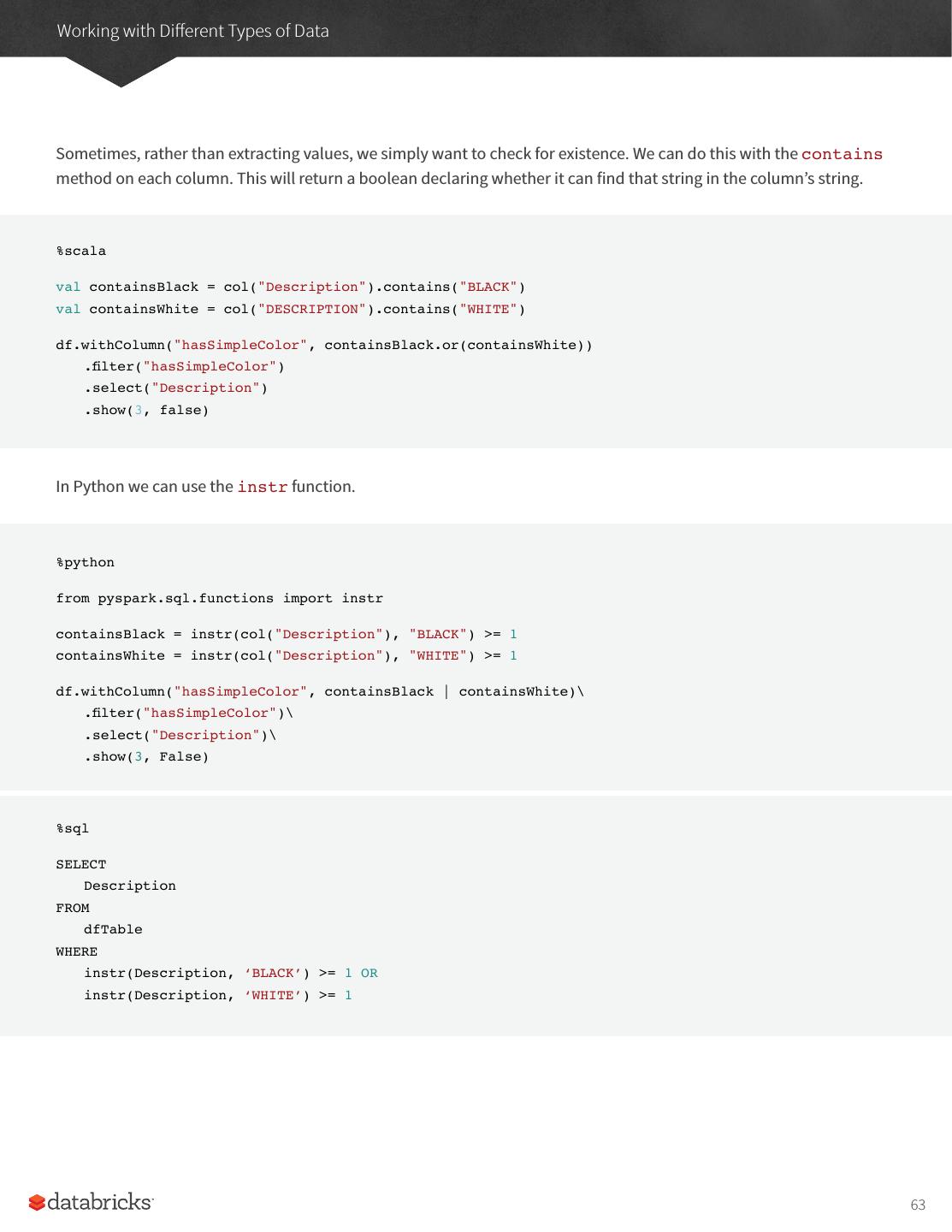Click the '.show(3, False)' Python line
This screenshot has height=1232, width=952.
pos(146,756)
